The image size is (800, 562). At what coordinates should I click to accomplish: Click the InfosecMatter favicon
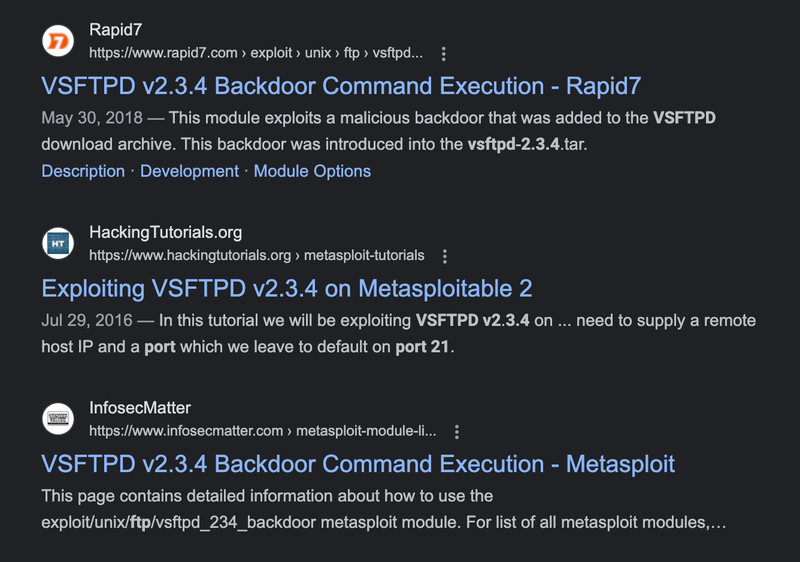tap(58, 419)
